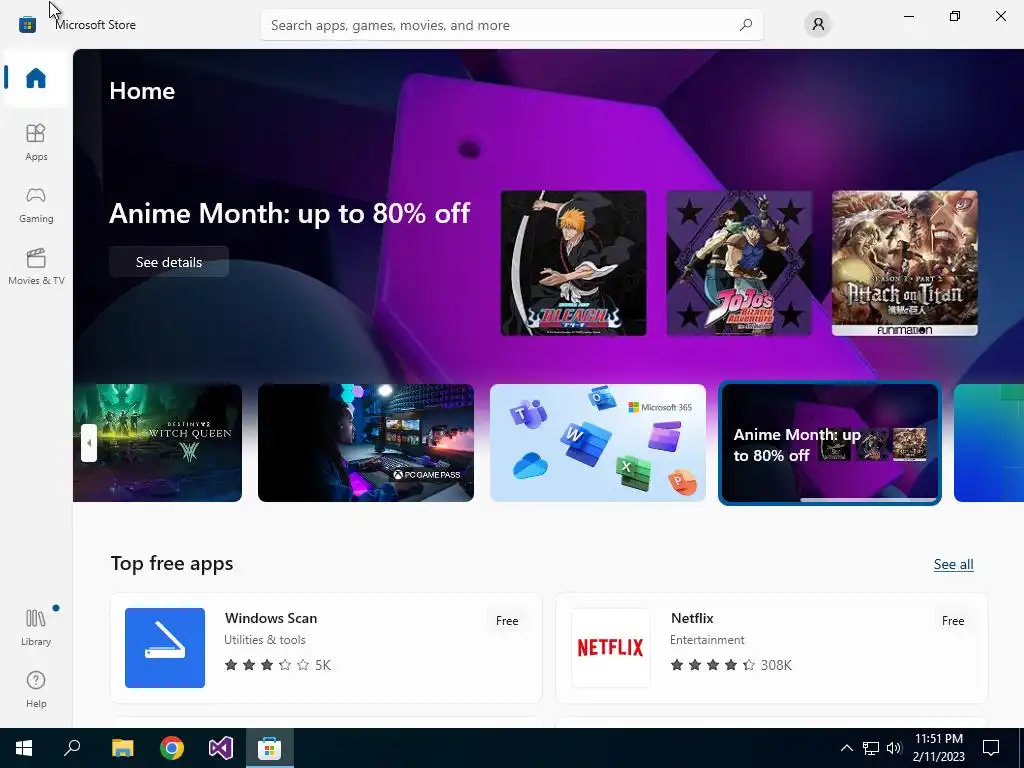1024x768 pixels.
Task: Open the Help page in sidebar
Action: coord(36,690)
